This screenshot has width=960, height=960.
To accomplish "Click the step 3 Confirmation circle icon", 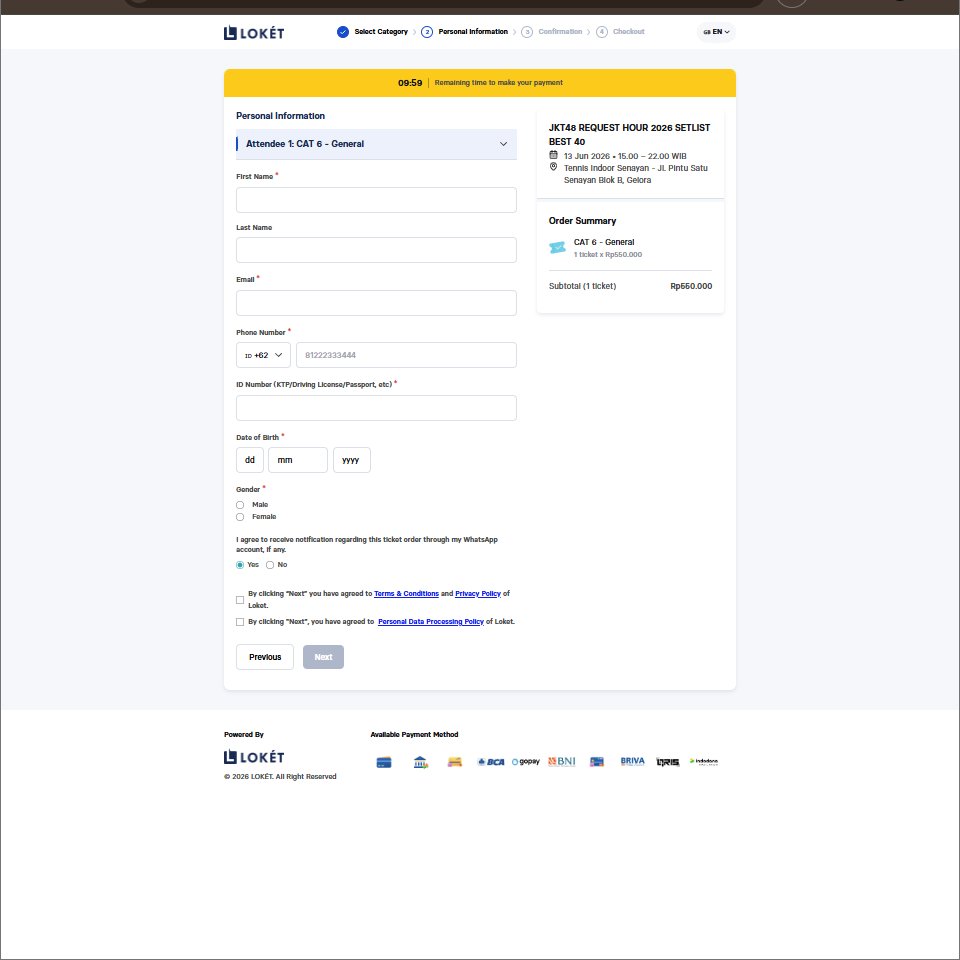I will (x=527, y=32).
